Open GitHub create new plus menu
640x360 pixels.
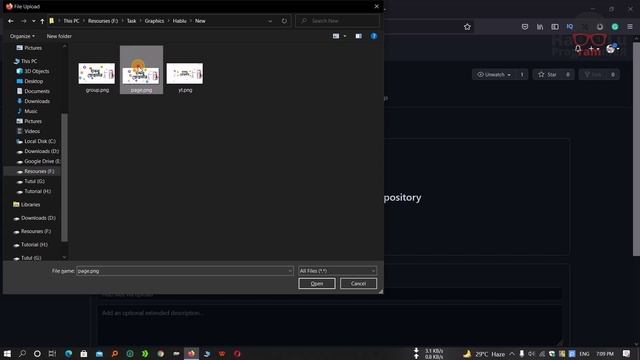click(x=593, y=49)
